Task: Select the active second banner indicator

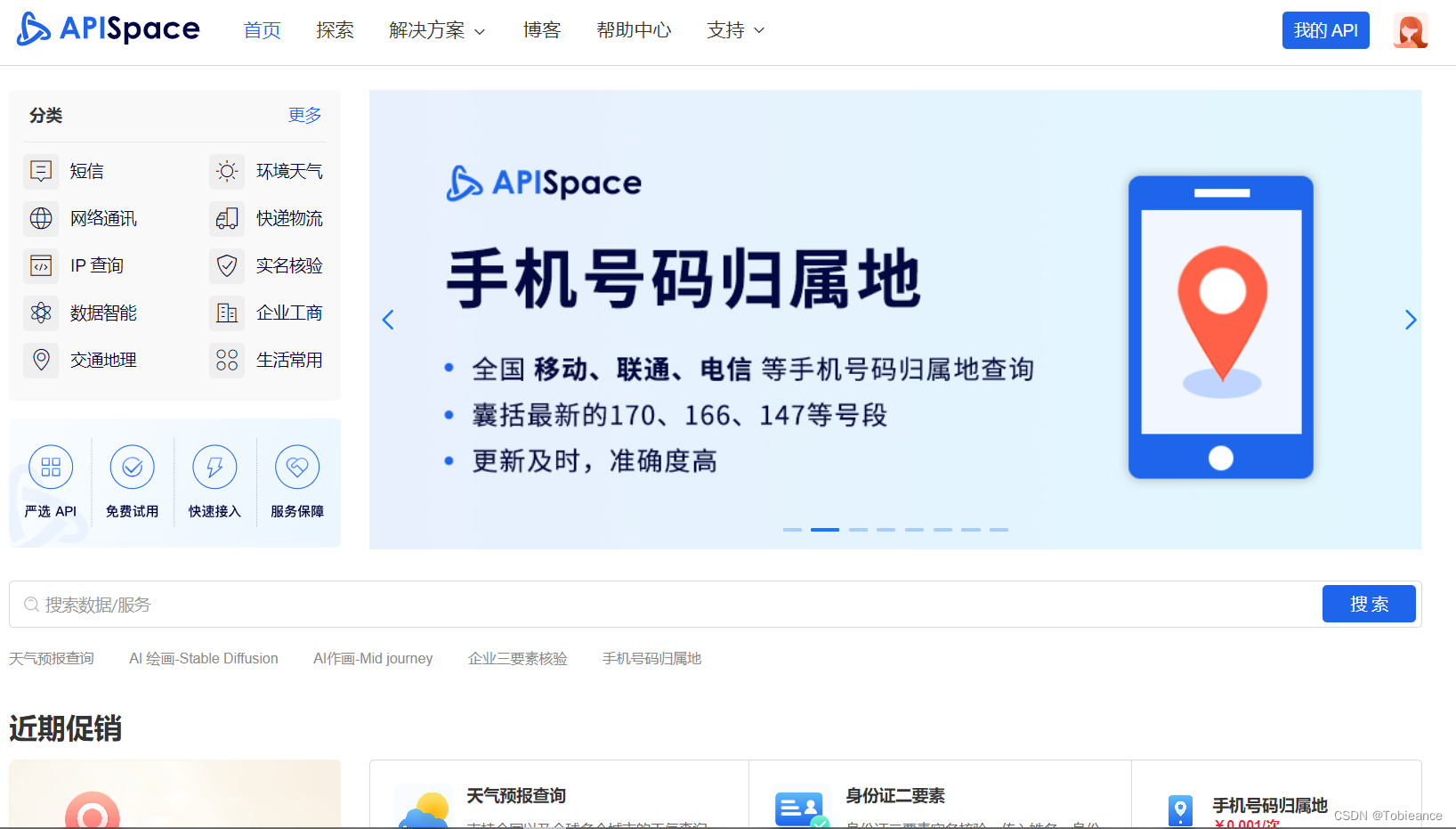Action: (x=825, y=530)
